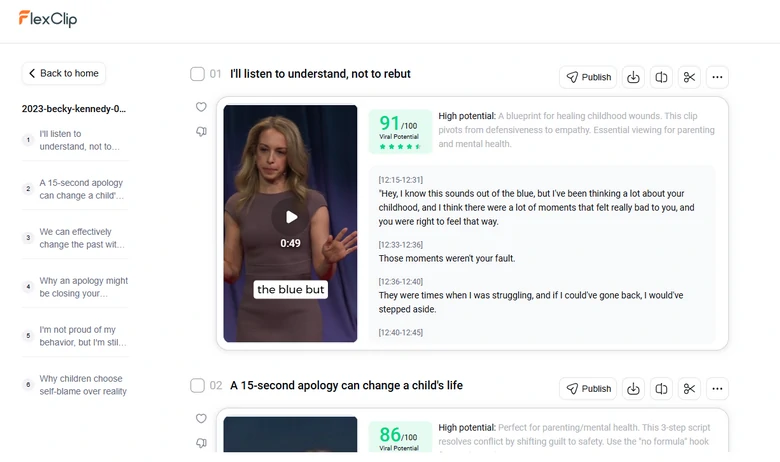Open split/compare icon for clip 01

(661, 77)
